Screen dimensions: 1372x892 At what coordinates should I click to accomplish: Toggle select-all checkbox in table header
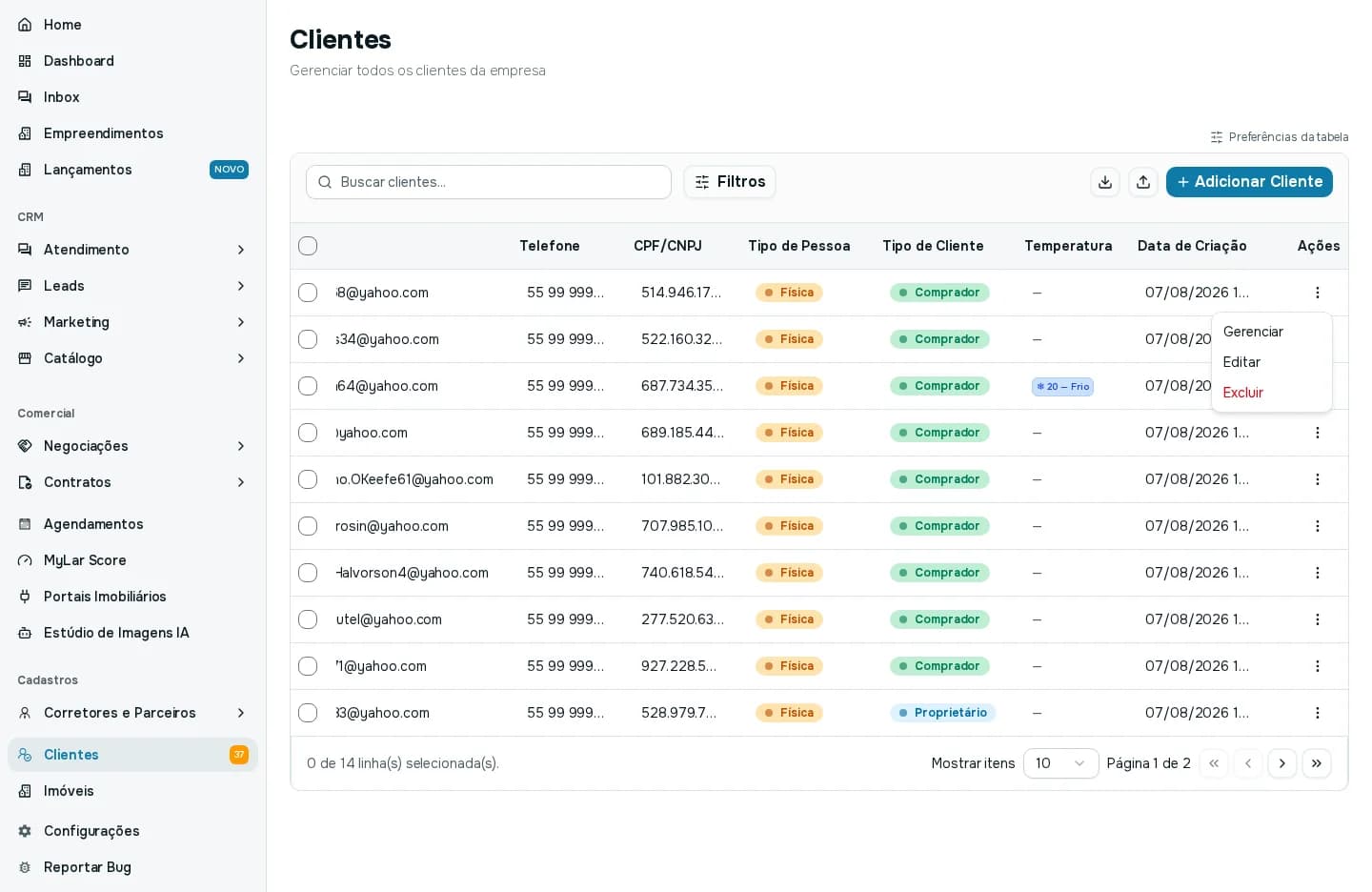[x=308, y=246]
